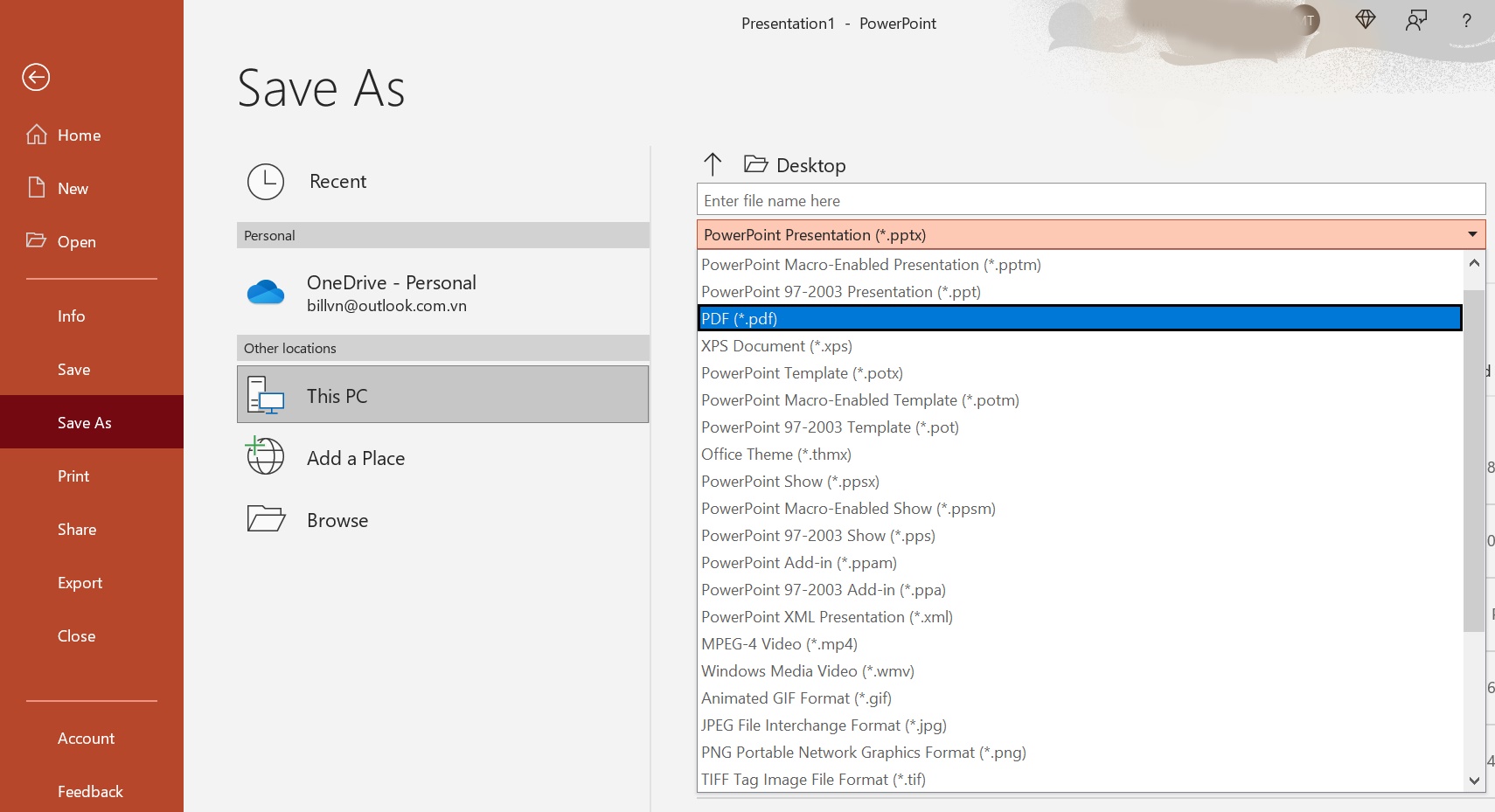Image resolution: width=1495 pixels, height=812 pixels.
Task: Choose PowerPoint Add-in (*.ppam)
Action: [x=1080, y=563]
